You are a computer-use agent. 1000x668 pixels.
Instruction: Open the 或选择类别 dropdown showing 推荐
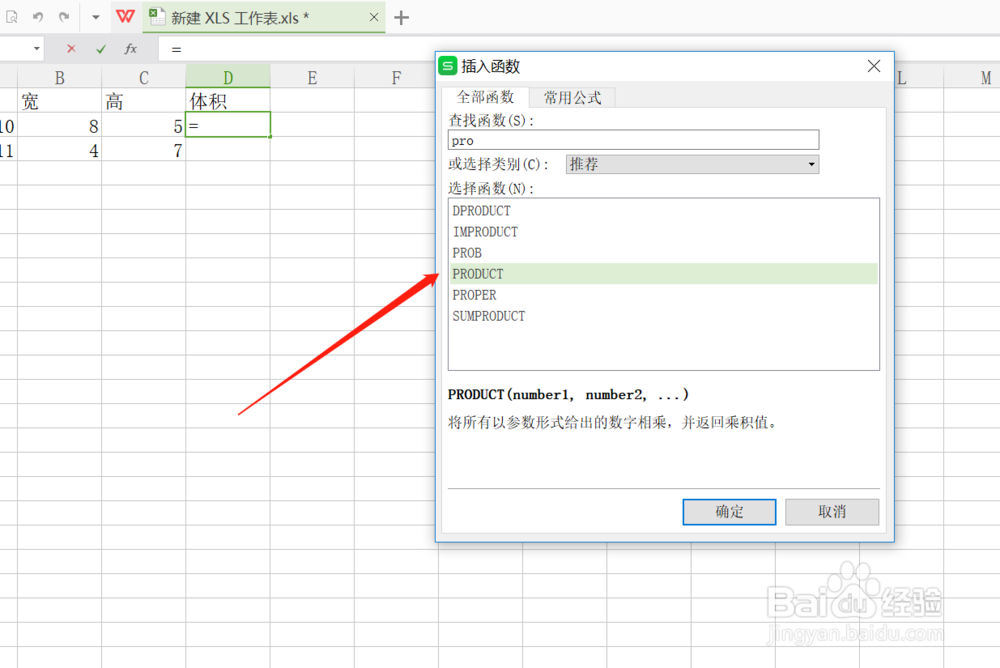coord(692,165)
